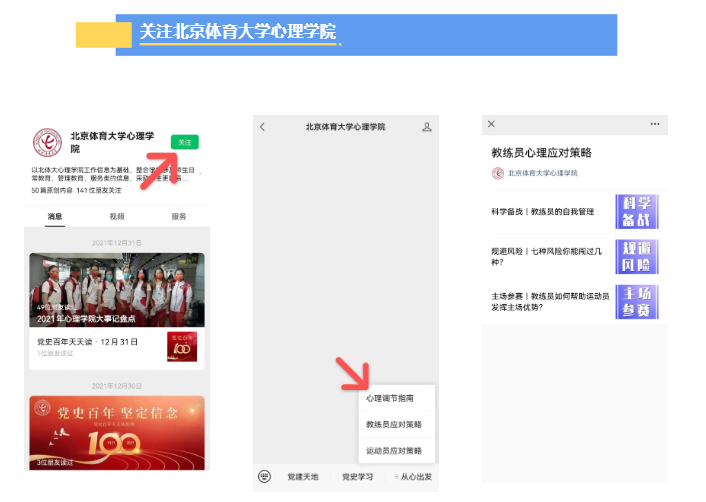Open article 科学备战｜教练员的自我管理
The height and width of the screenshot is (502, 706).
coord(543,212)
